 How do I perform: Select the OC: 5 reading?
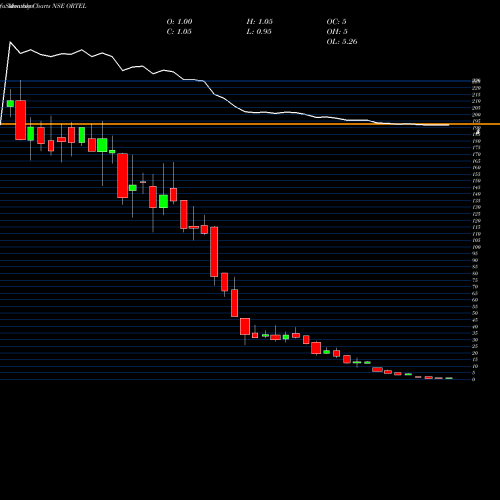(336, 22)
